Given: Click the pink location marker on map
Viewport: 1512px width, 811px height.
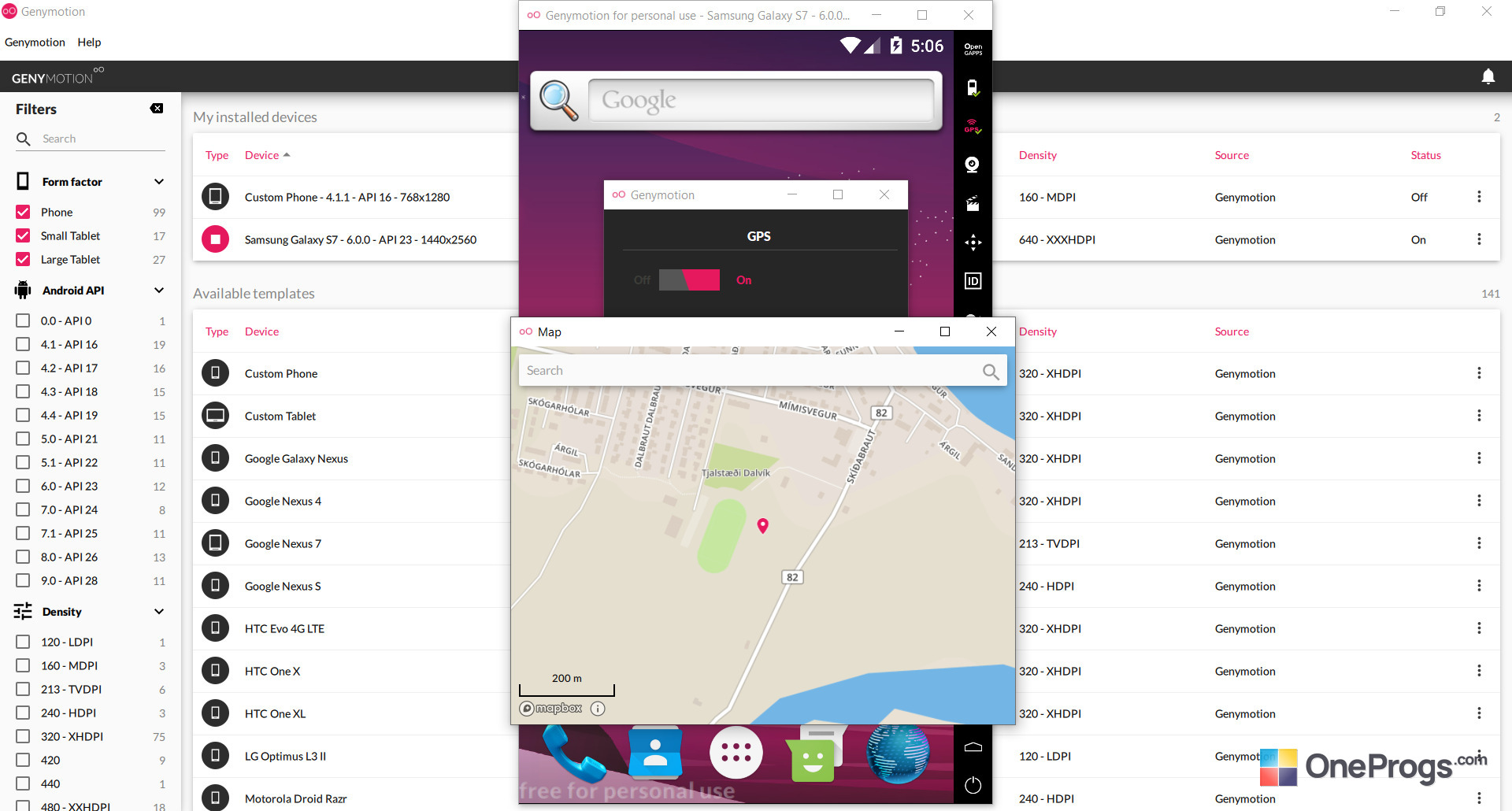Looking at the screenshot, I should 762,526.
